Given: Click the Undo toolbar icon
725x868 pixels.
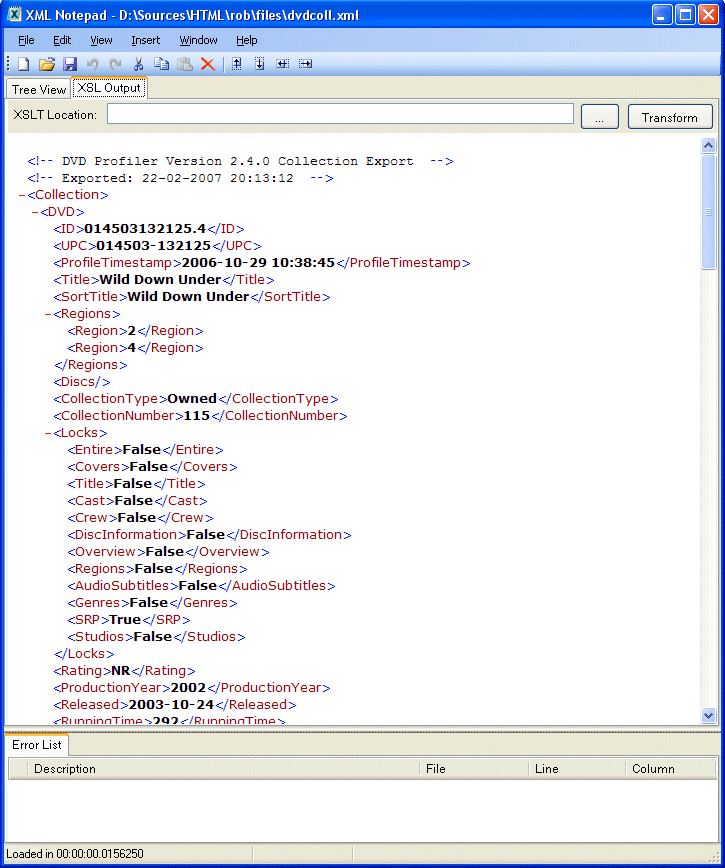Looking at the screenshot, I should pos(92,64).
